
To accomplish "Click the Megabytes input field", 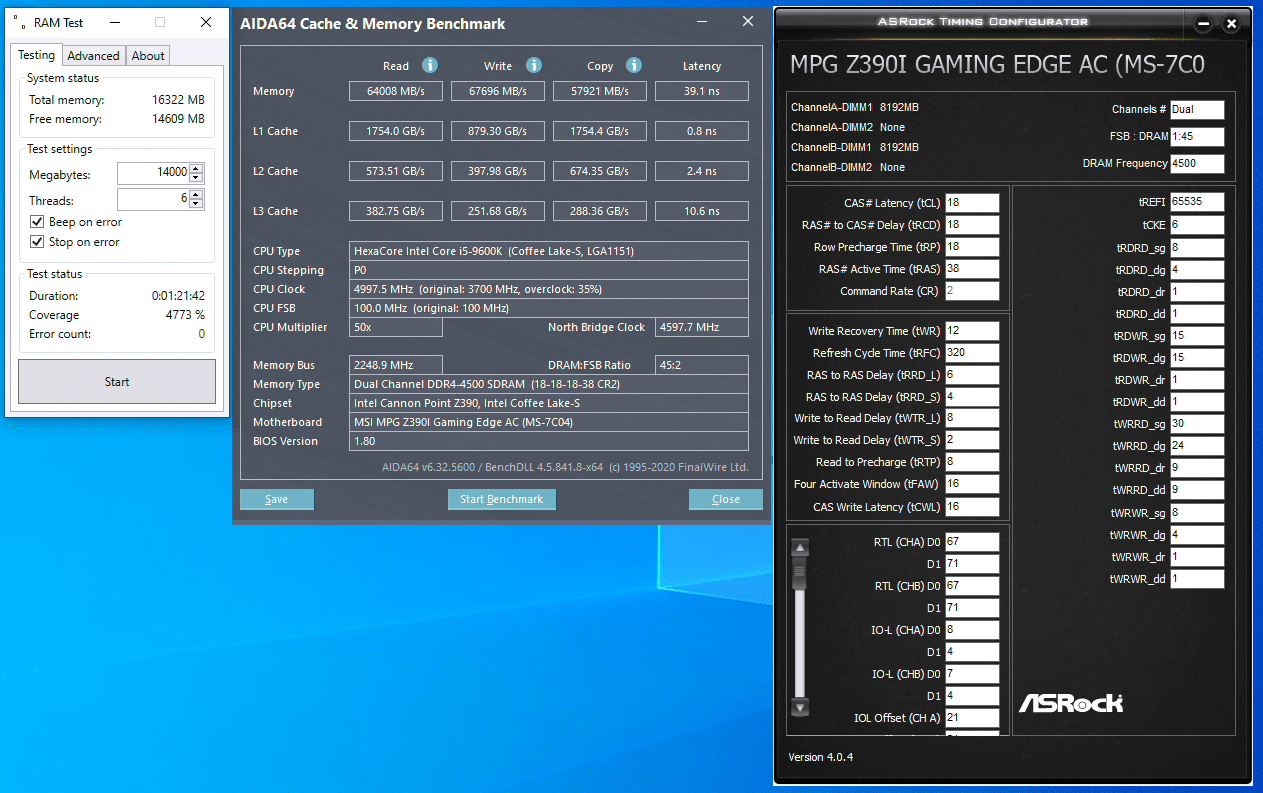I will point(153,173).
